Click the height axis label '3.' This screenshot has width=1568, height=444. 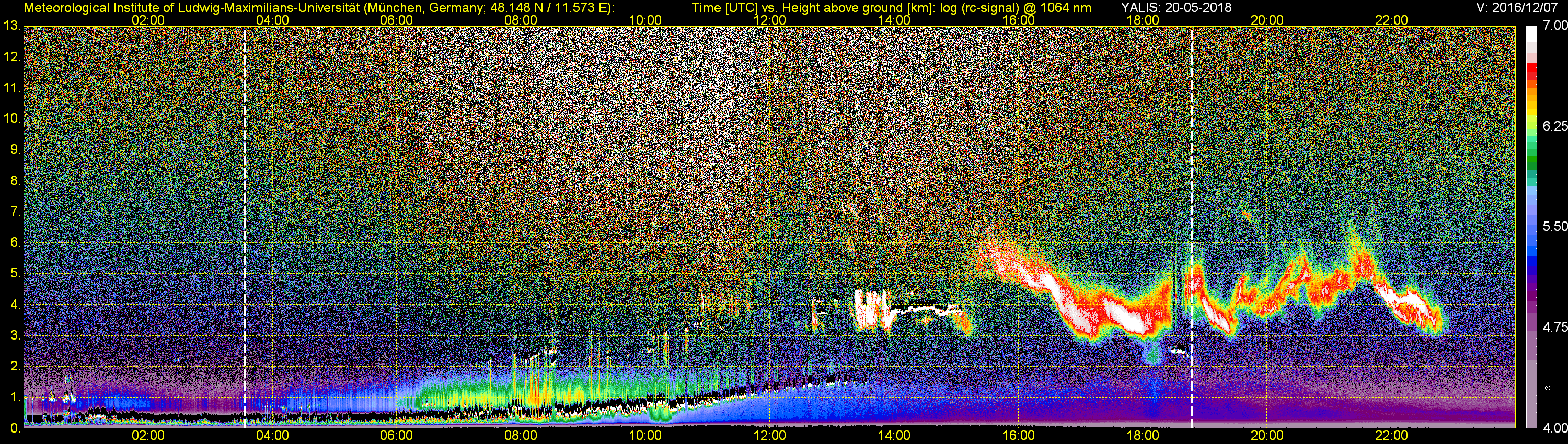click(15, 336)
